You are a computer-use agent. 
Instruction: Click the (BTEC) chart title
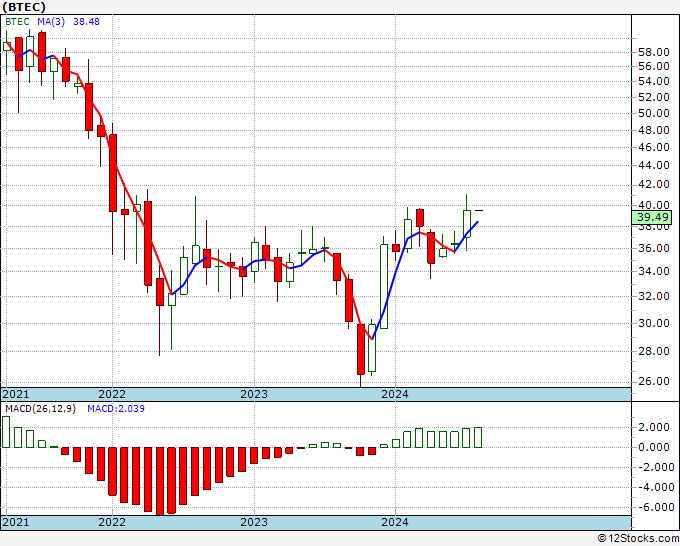click(23, 7)
